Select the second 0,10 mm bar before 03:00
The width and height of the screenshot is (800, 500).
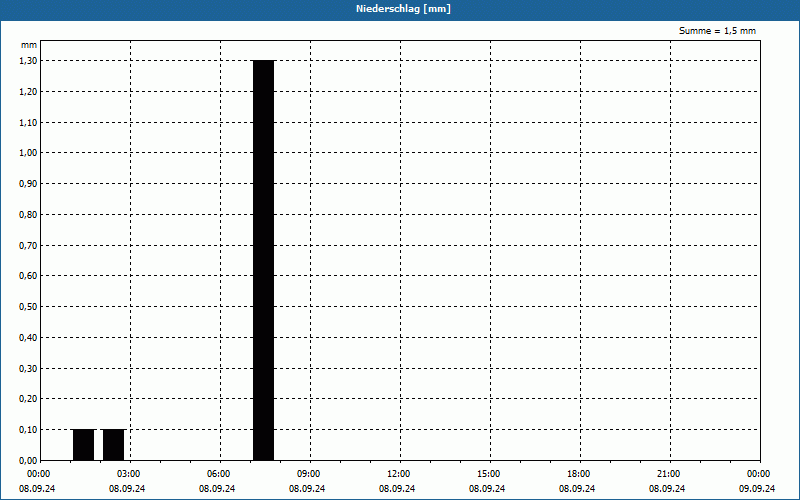coord(114,445)
